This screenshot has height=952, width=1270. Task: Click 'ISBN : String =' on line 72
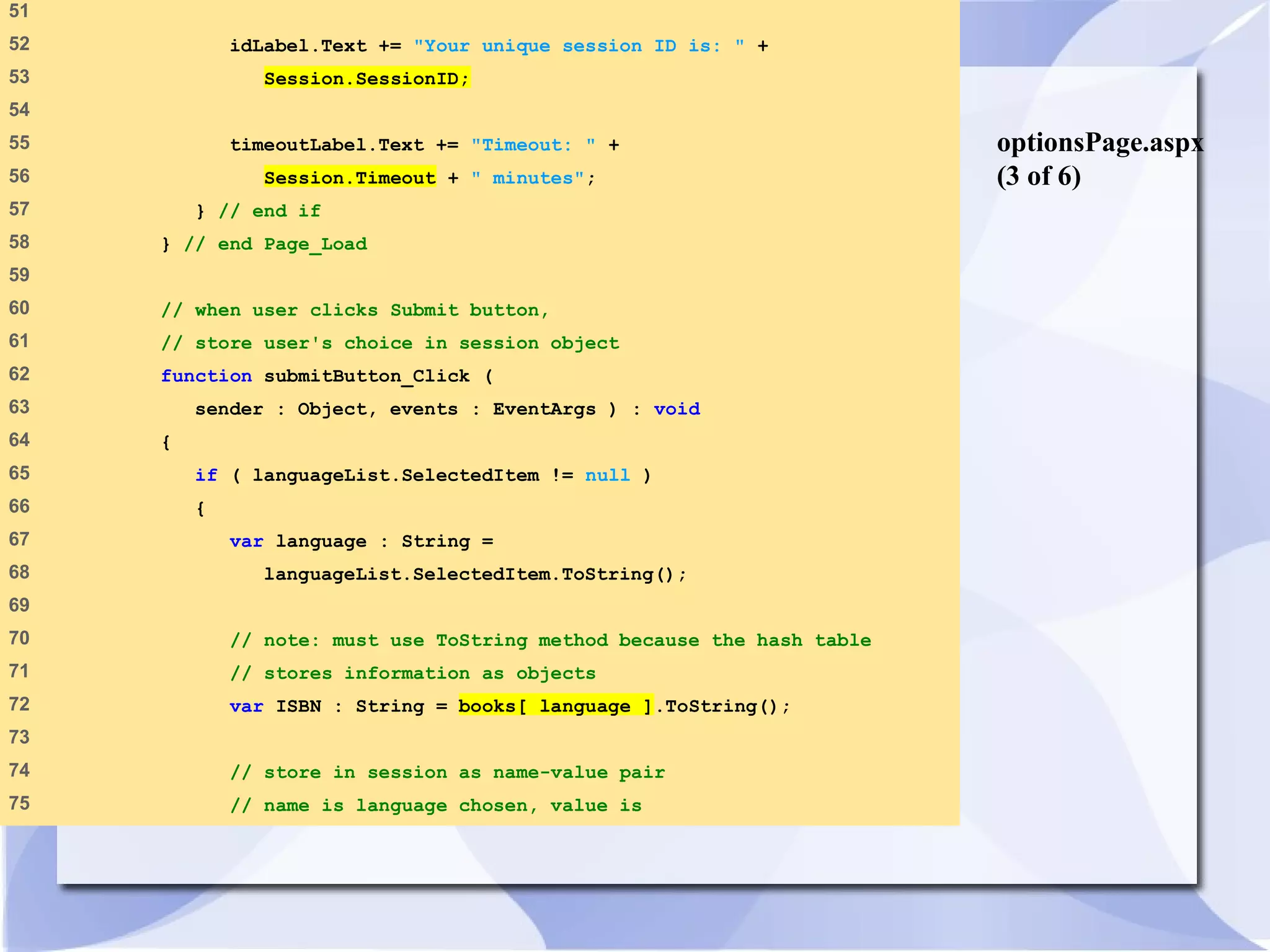point(362,707)
